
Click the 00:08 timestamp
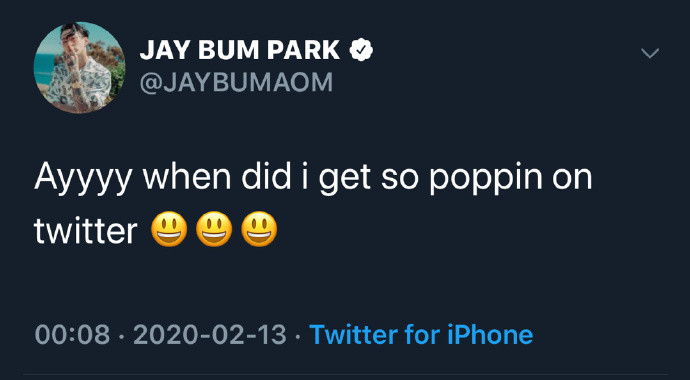pos(72,335)
